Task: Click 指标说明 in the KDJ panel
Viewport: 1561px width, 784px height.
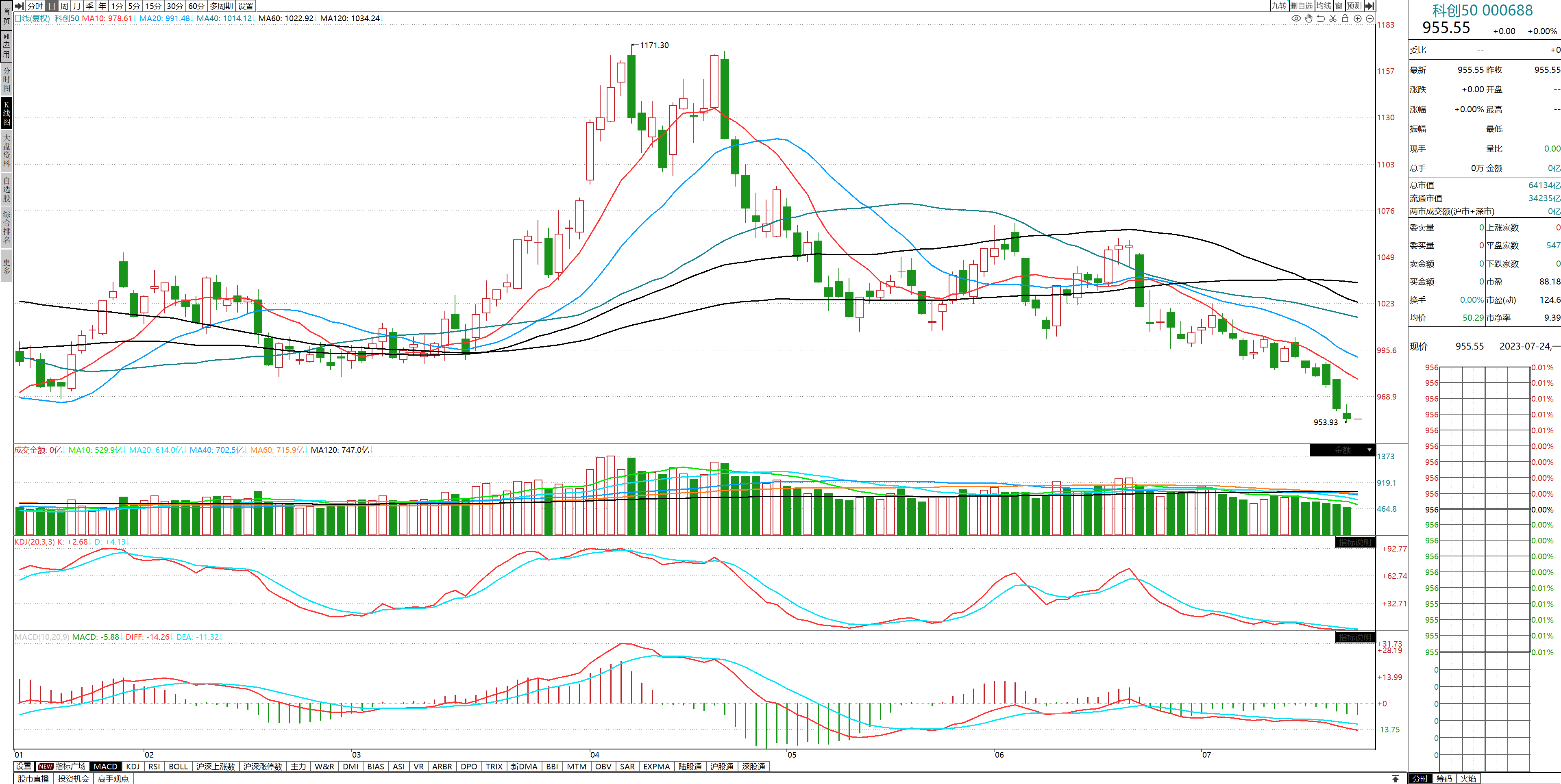Action: click(x=1355, y=542)
